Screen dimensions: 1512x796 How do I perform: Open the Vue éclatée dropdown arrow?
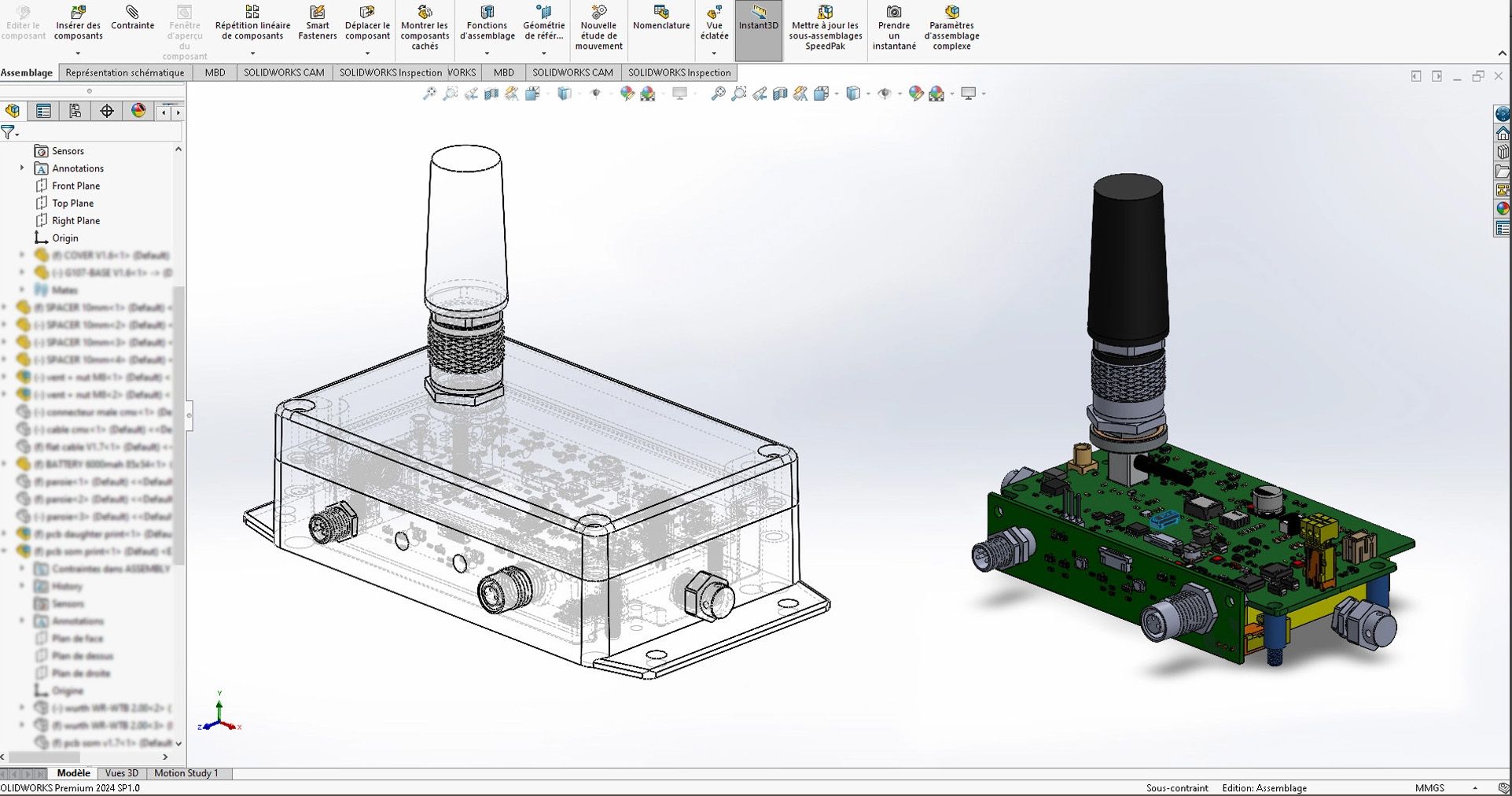(x=714, y=53)
